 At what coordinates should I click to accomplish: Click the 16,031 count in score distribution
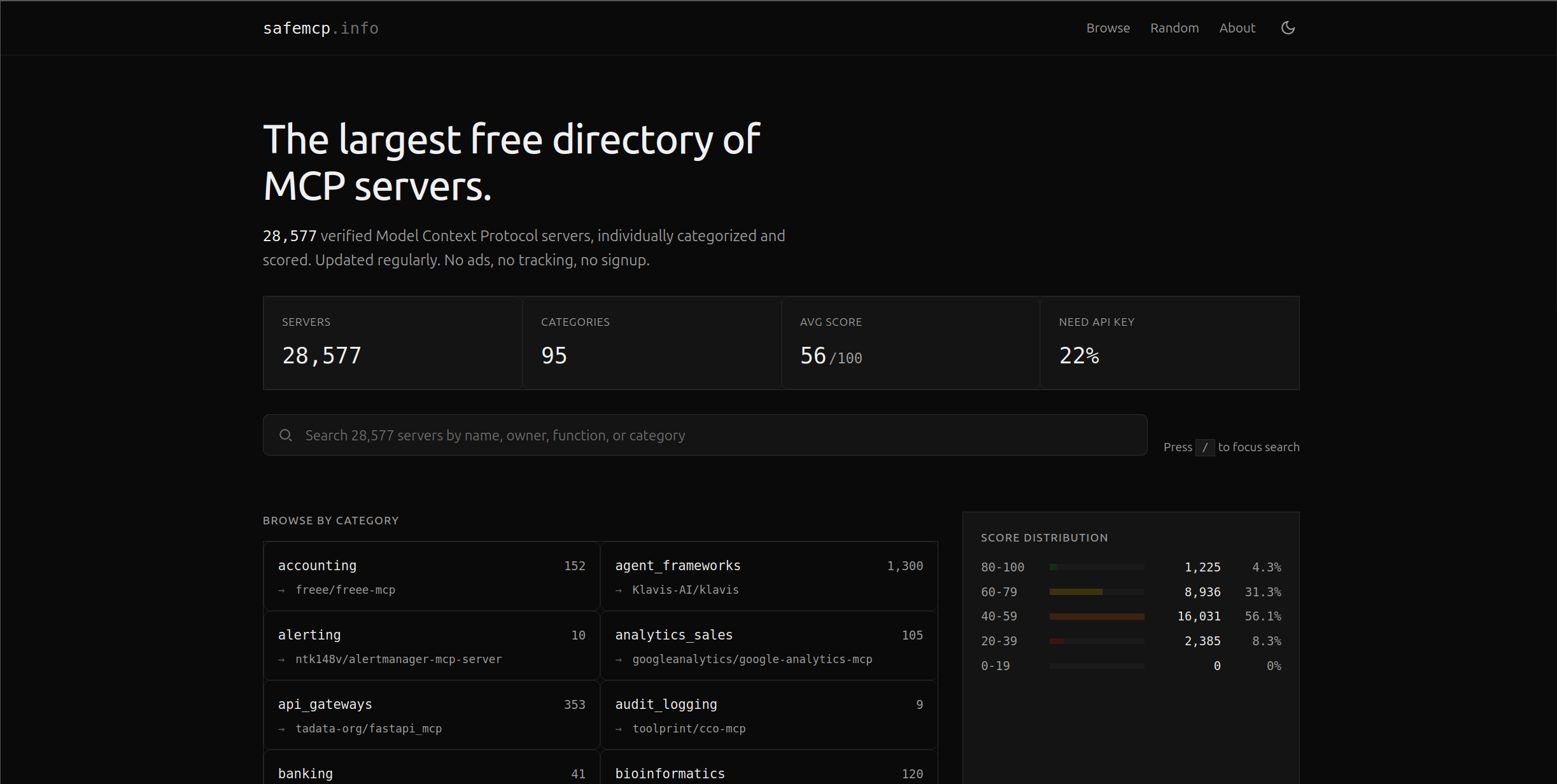[x=1199, y=616]
